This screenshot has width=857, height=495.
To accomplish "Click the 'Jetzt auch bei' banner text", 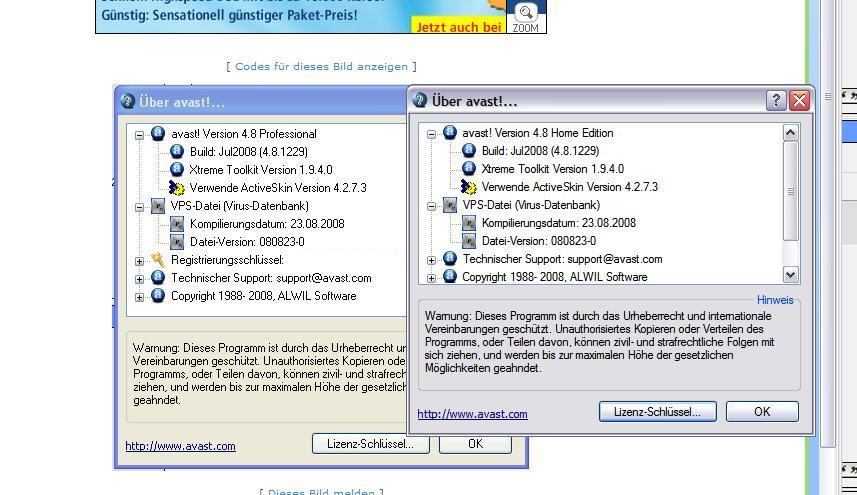I will [x=459, y=26].
